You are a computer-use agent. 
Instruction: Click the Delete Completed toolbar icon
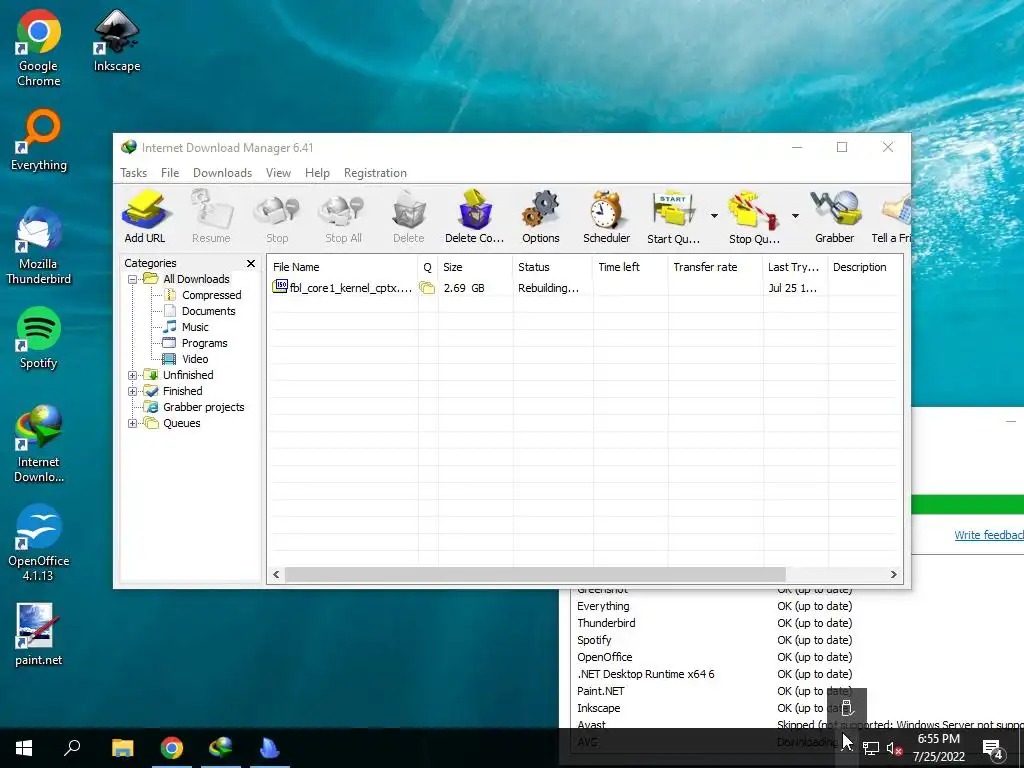pos(475,217)
